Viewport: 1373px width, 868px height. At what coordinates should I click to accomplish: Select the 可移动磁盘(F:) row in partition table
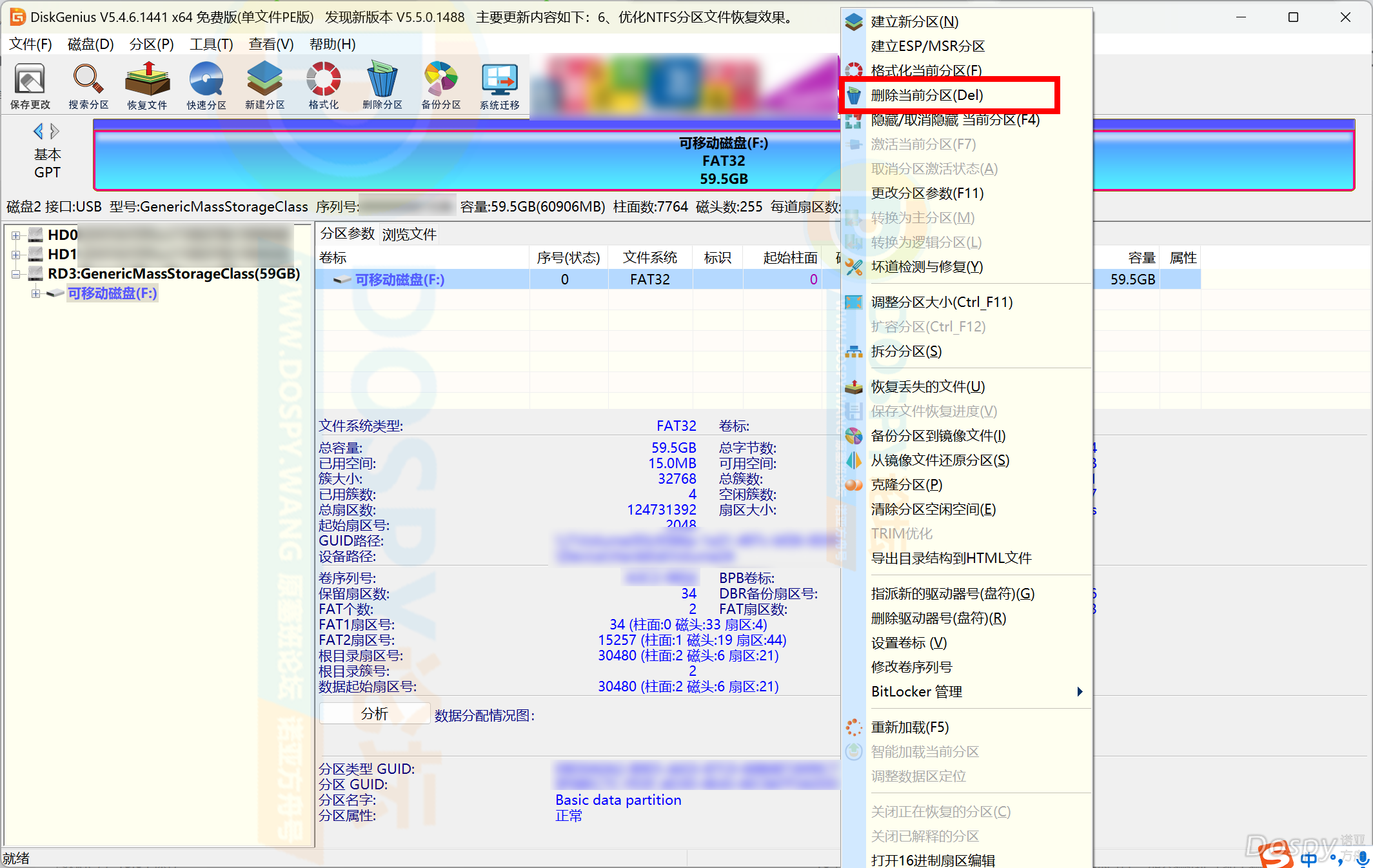758,280
